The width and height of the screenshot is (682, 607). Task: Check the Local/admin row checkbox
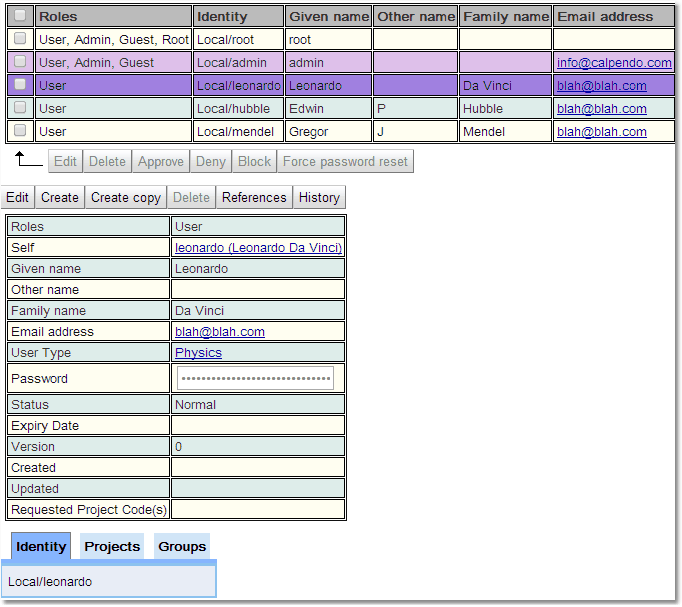click(20, 62)
